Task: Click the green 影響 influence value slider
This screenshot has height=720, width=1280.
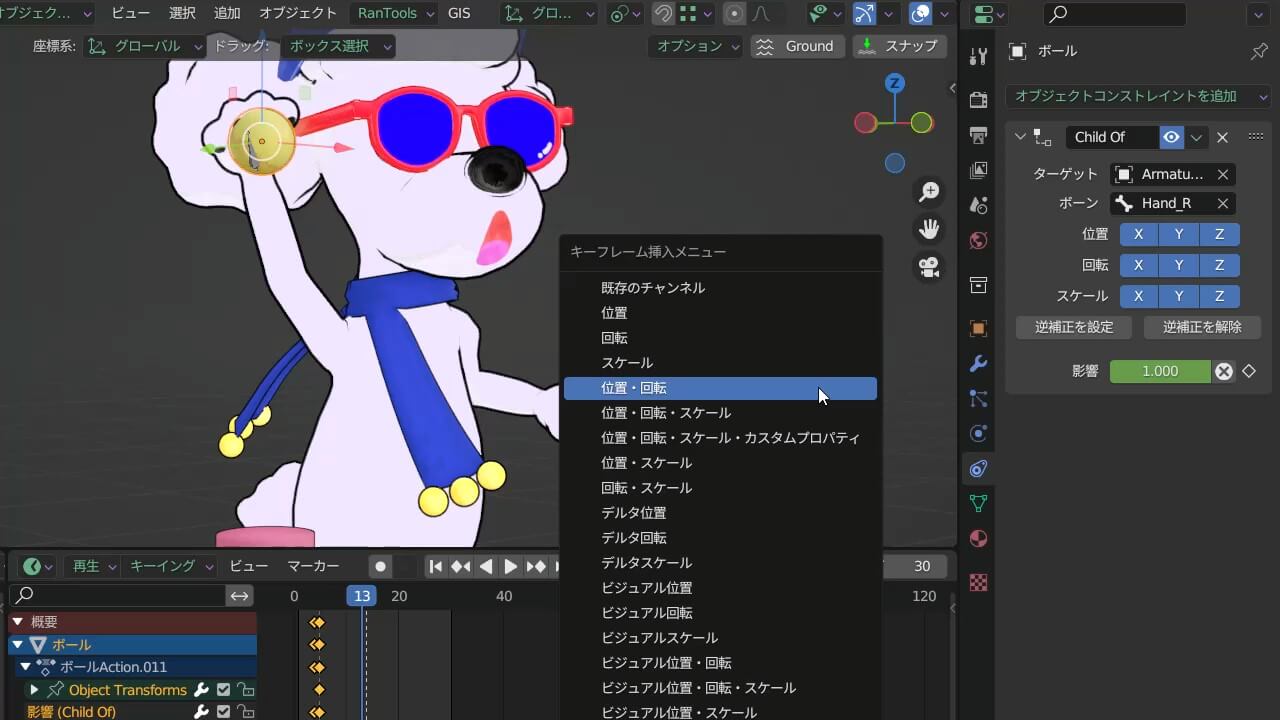Action: tap(1160, 371)
